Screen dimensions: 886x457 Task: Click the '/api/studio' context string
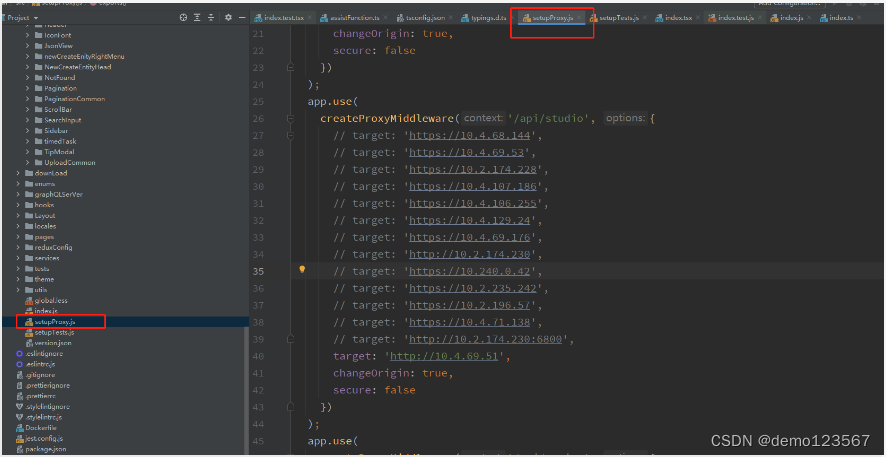tap(551, 119)
